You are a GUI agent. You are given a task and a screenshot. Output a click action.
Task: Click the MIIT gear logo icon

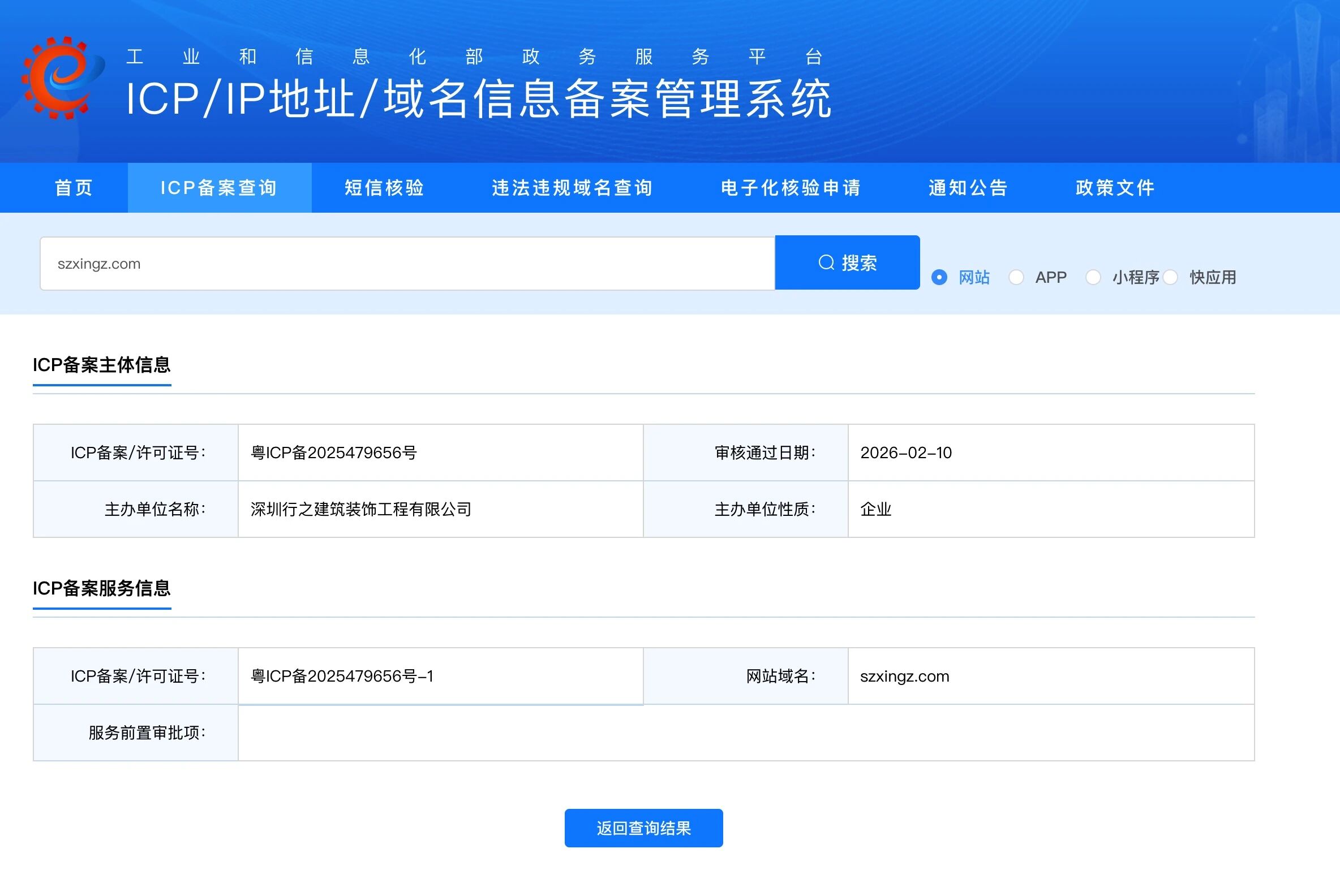62,78
